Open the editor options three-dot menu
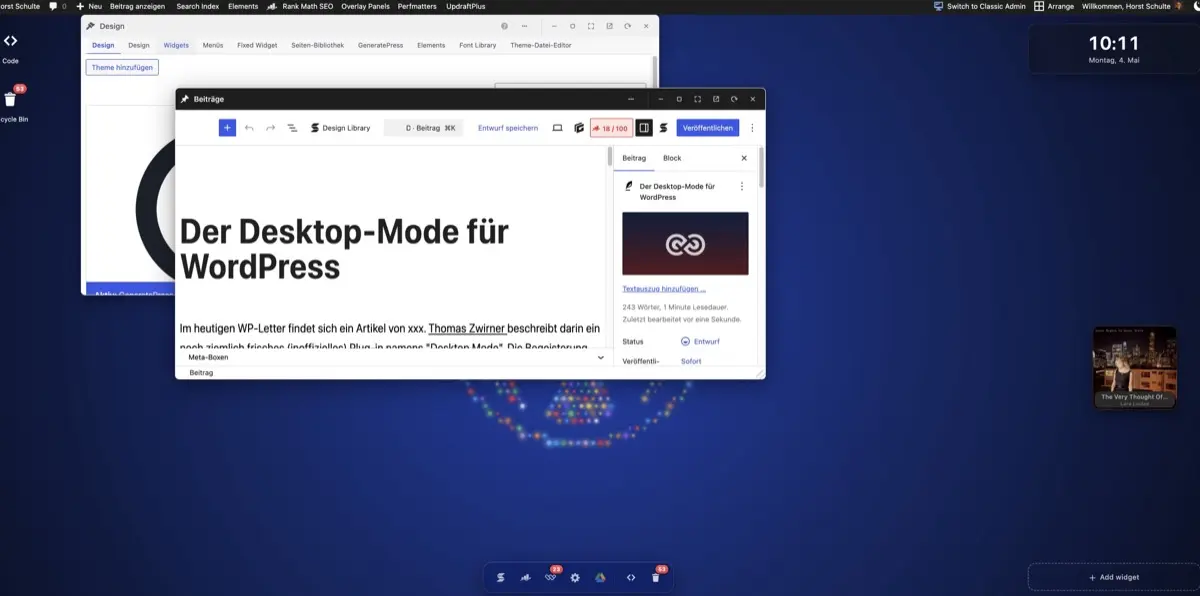Image resolution: width=1200 pixels, height=596 pixels. [752, 128]
